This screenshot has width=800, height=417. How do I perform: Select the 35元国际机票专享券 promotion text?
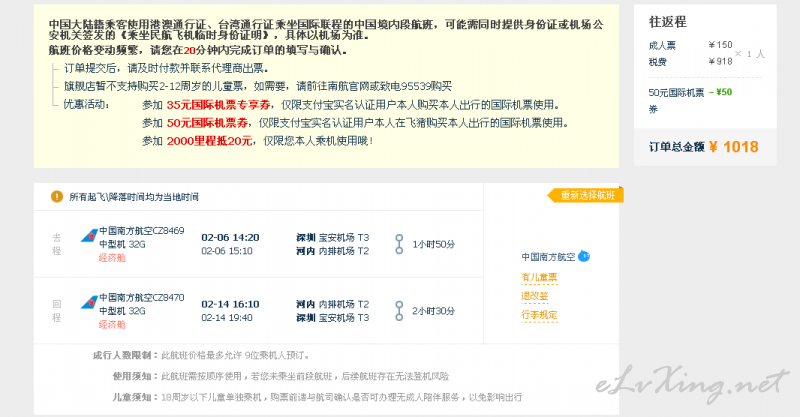point(218,105)
